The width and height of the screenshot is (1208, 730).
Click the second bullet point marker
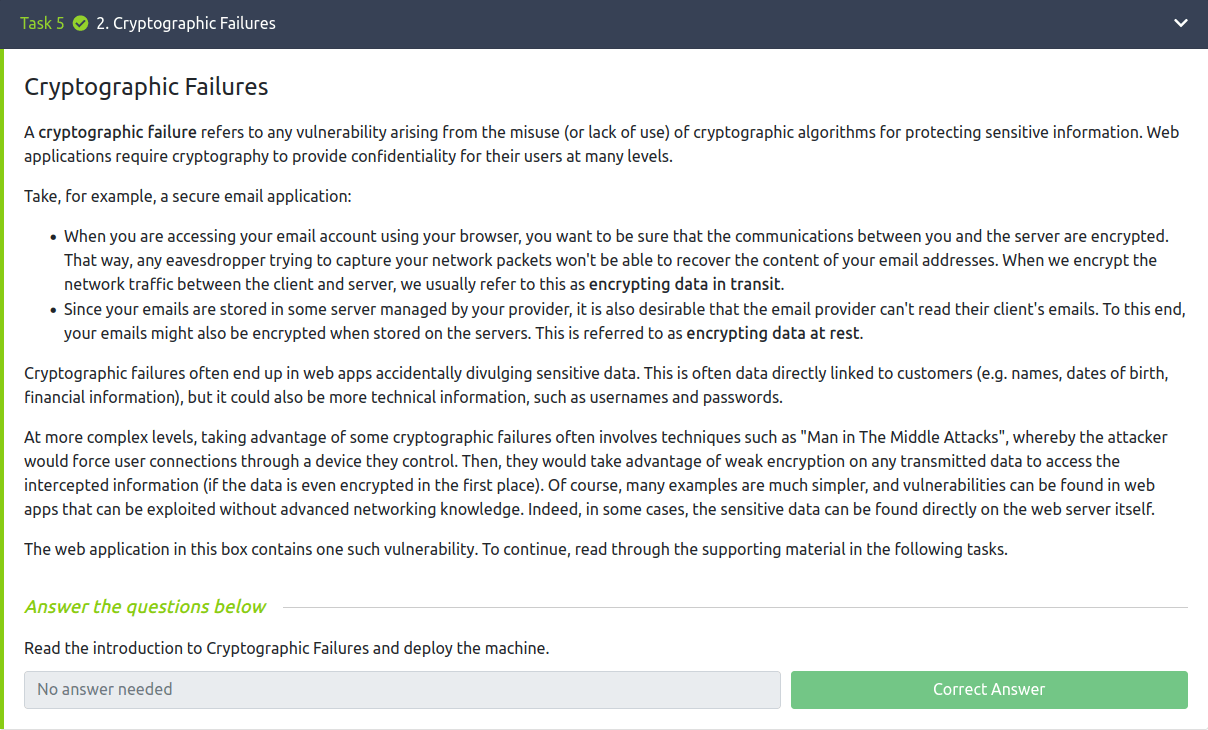(x=53, y=310)
